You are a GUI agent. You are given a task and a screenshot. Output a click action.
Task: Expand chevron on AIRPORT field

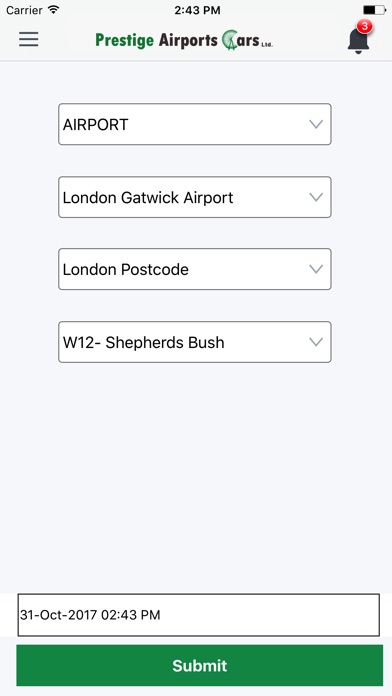(316, 124)
